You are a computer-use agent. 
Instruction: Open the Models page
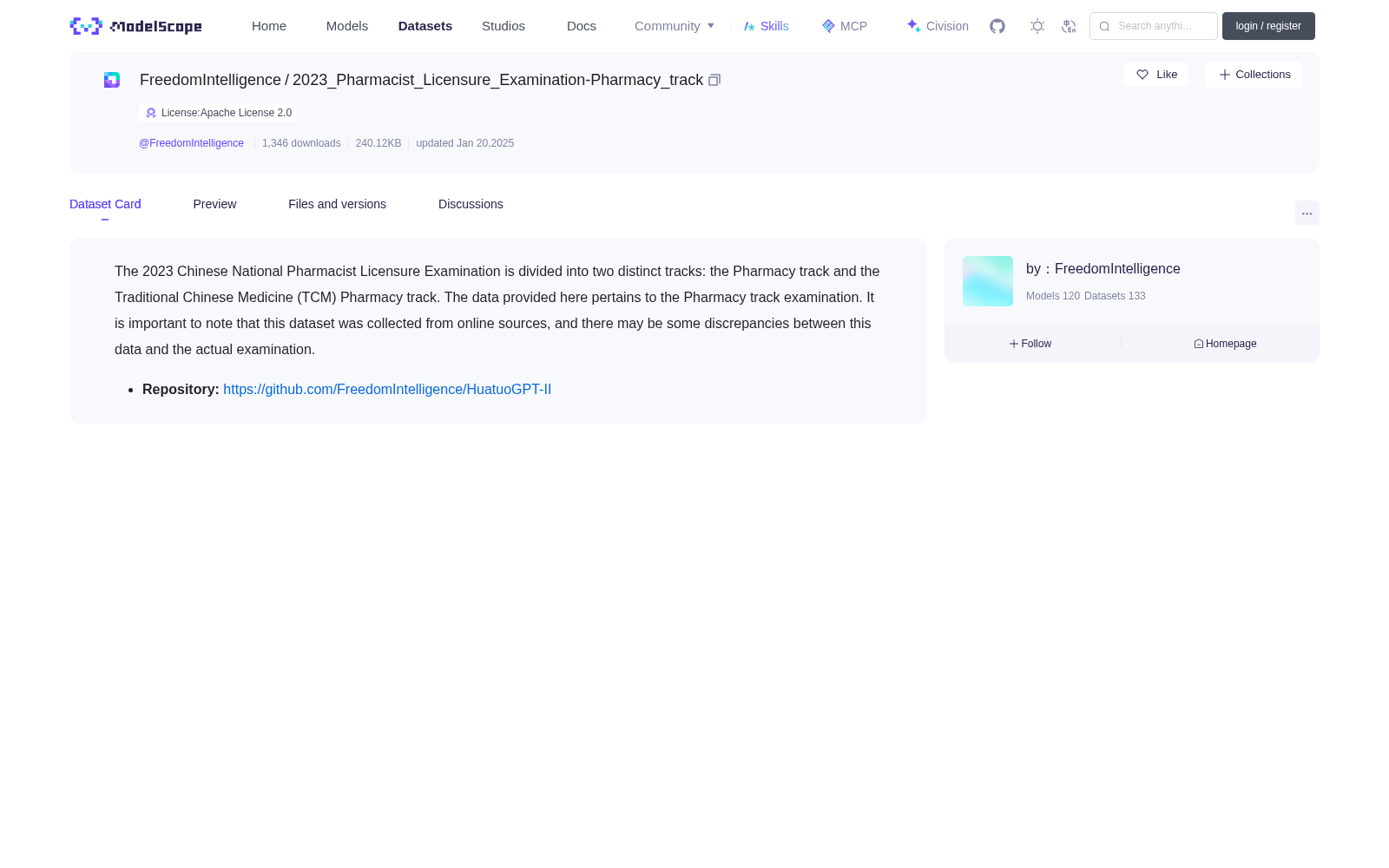(347, 26)
